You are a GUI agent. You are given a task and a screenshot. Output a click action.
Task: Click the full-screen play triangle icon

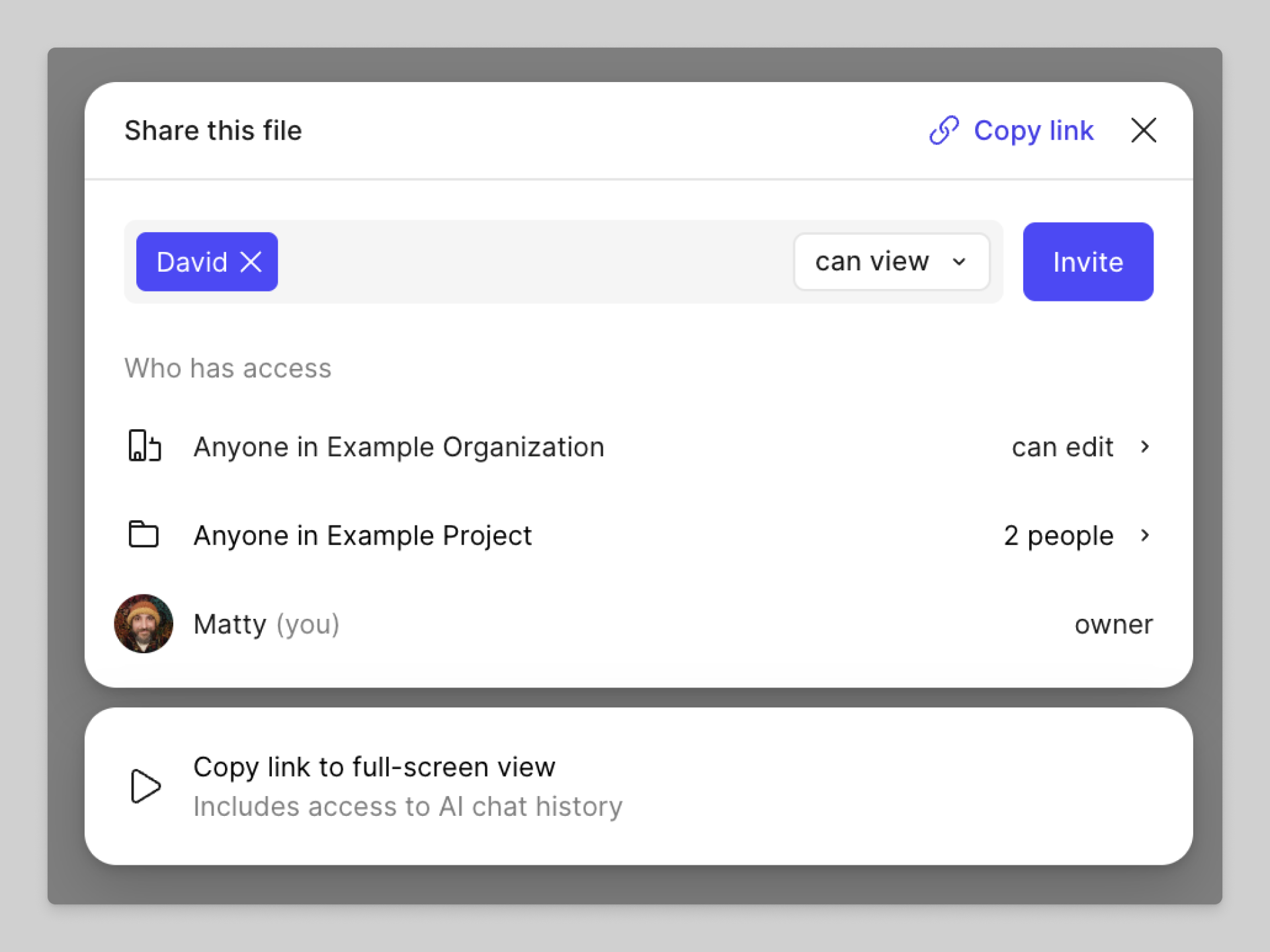click(x=145, y=786)
